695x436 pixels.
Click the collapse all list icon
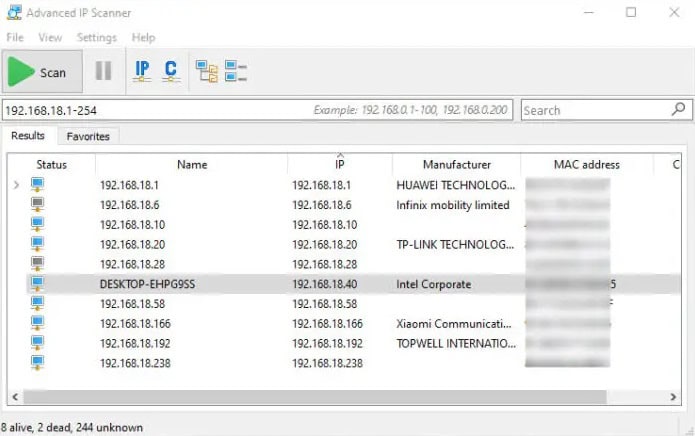pyautogui.click(x=235, y=71)
